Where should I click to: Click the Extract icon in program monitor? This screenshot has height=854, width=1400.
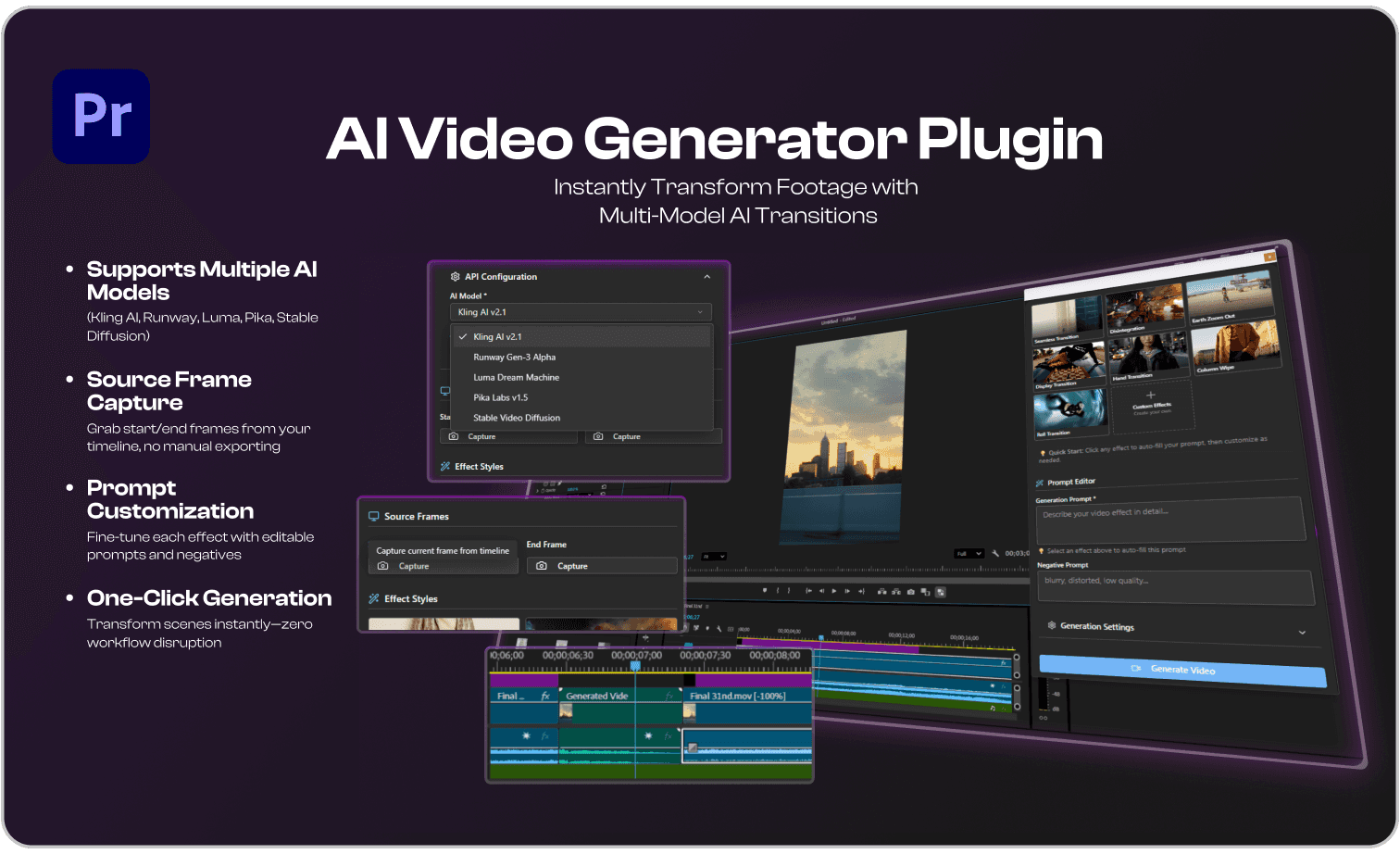click(896, 592)
